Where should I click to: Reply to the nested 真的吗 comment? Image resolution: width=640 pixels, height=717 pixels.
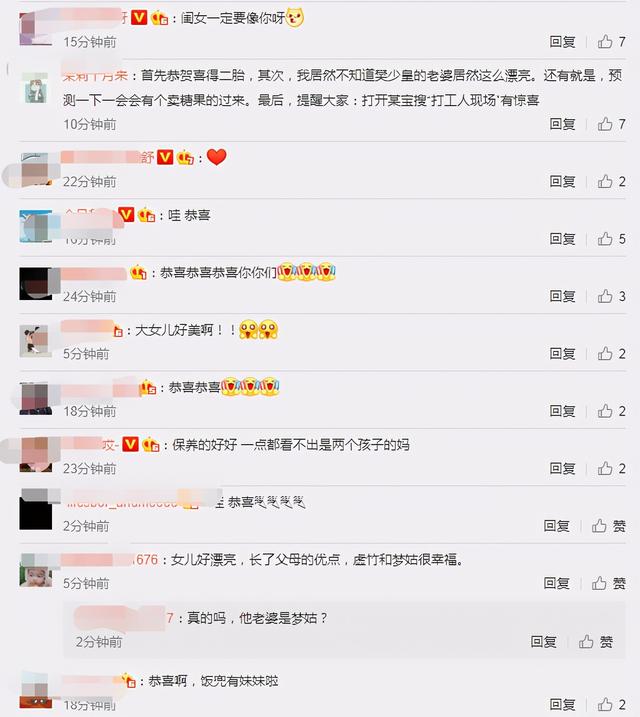[x=544, y=642]
